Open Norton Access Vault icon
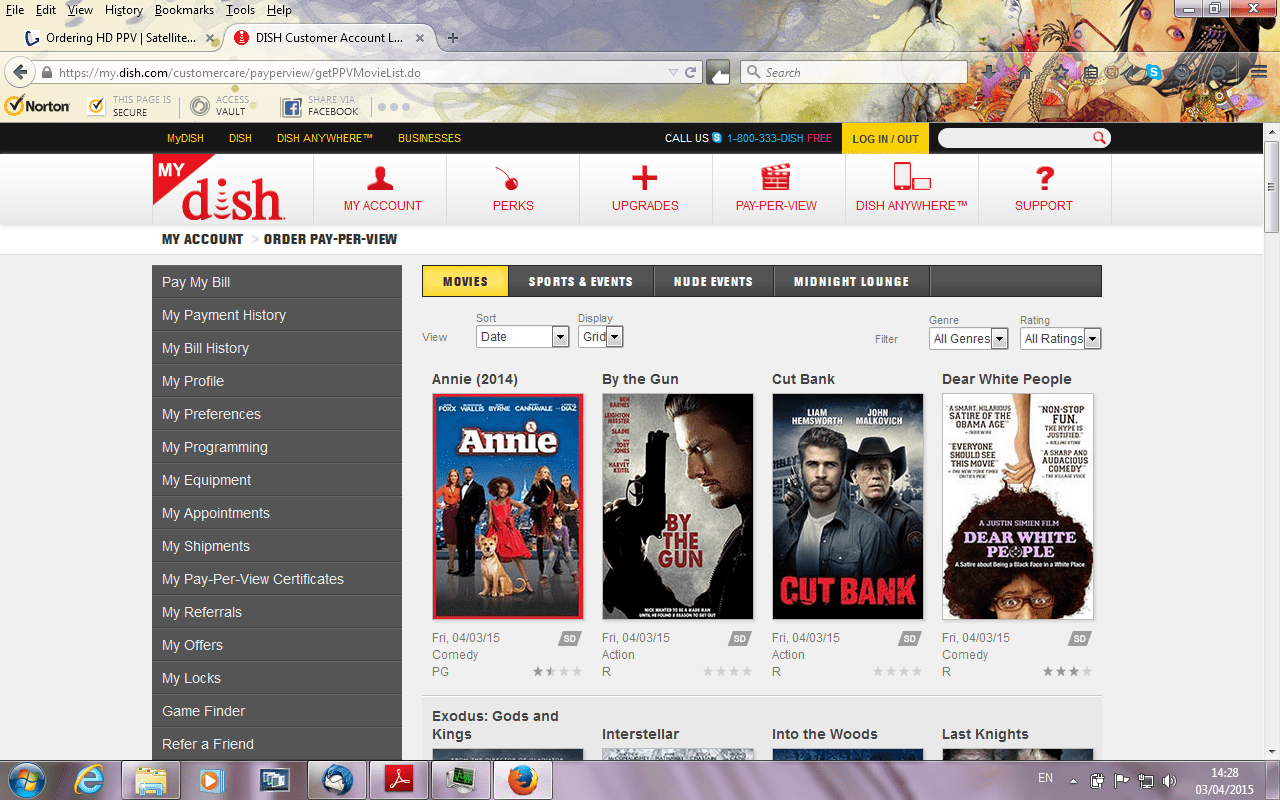 pos(200,106)
